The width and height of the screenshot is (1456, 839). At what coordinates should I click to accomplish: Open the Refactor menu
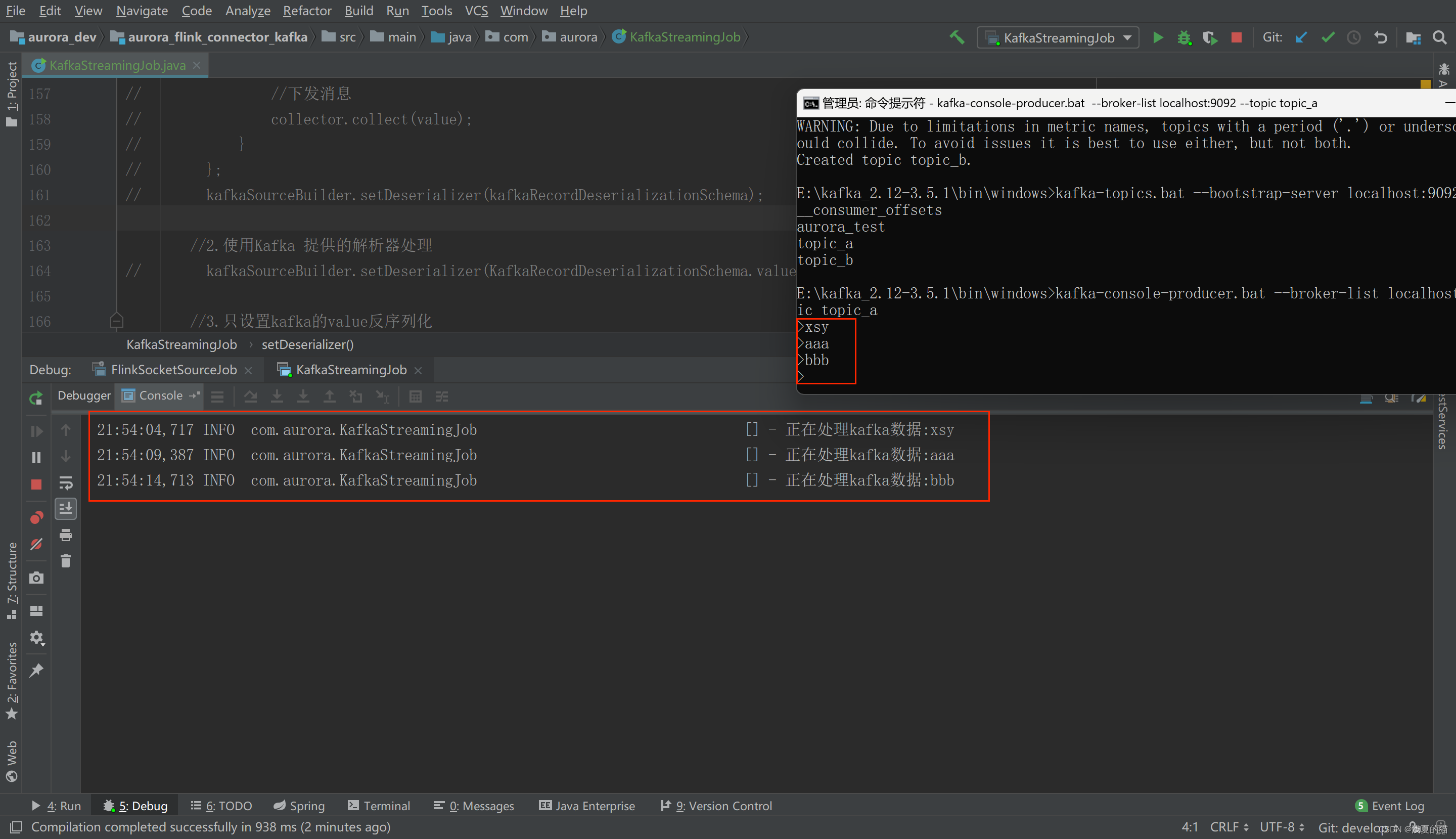point(306,11)
